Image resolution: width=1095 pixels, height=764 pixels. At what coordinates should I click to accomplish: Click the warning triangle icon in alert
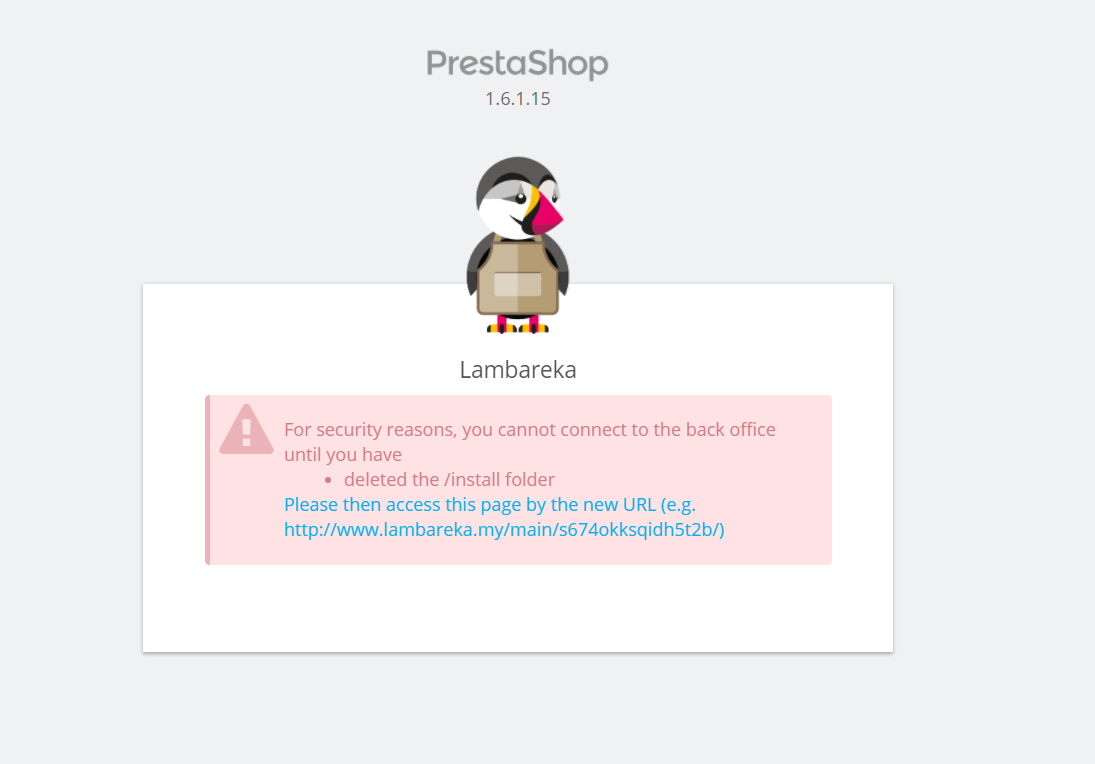pyautogui.click(x=247, y=429)
